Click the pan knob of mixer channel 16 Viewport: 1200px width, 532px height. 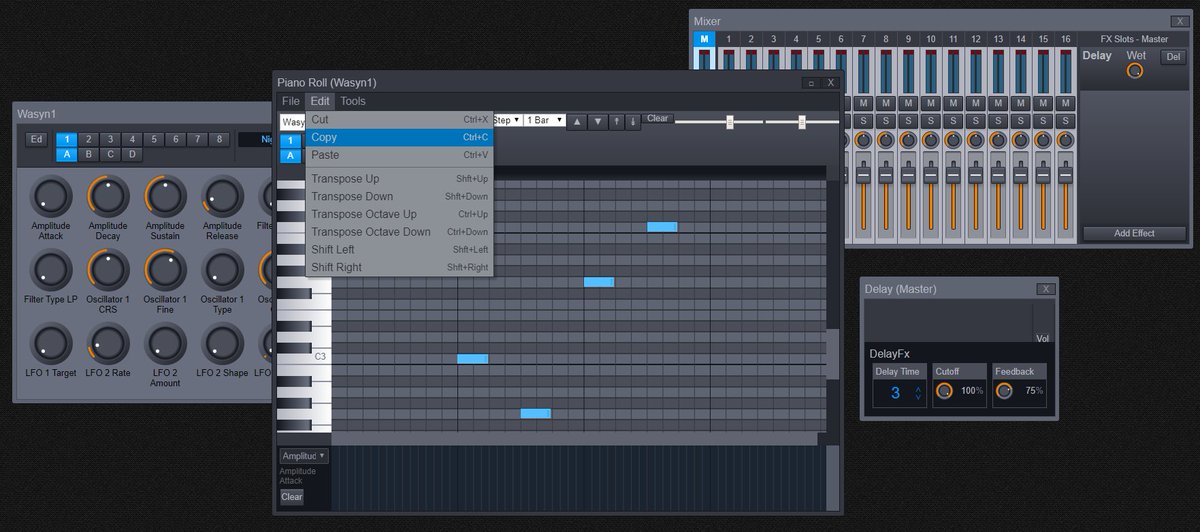1065,141
